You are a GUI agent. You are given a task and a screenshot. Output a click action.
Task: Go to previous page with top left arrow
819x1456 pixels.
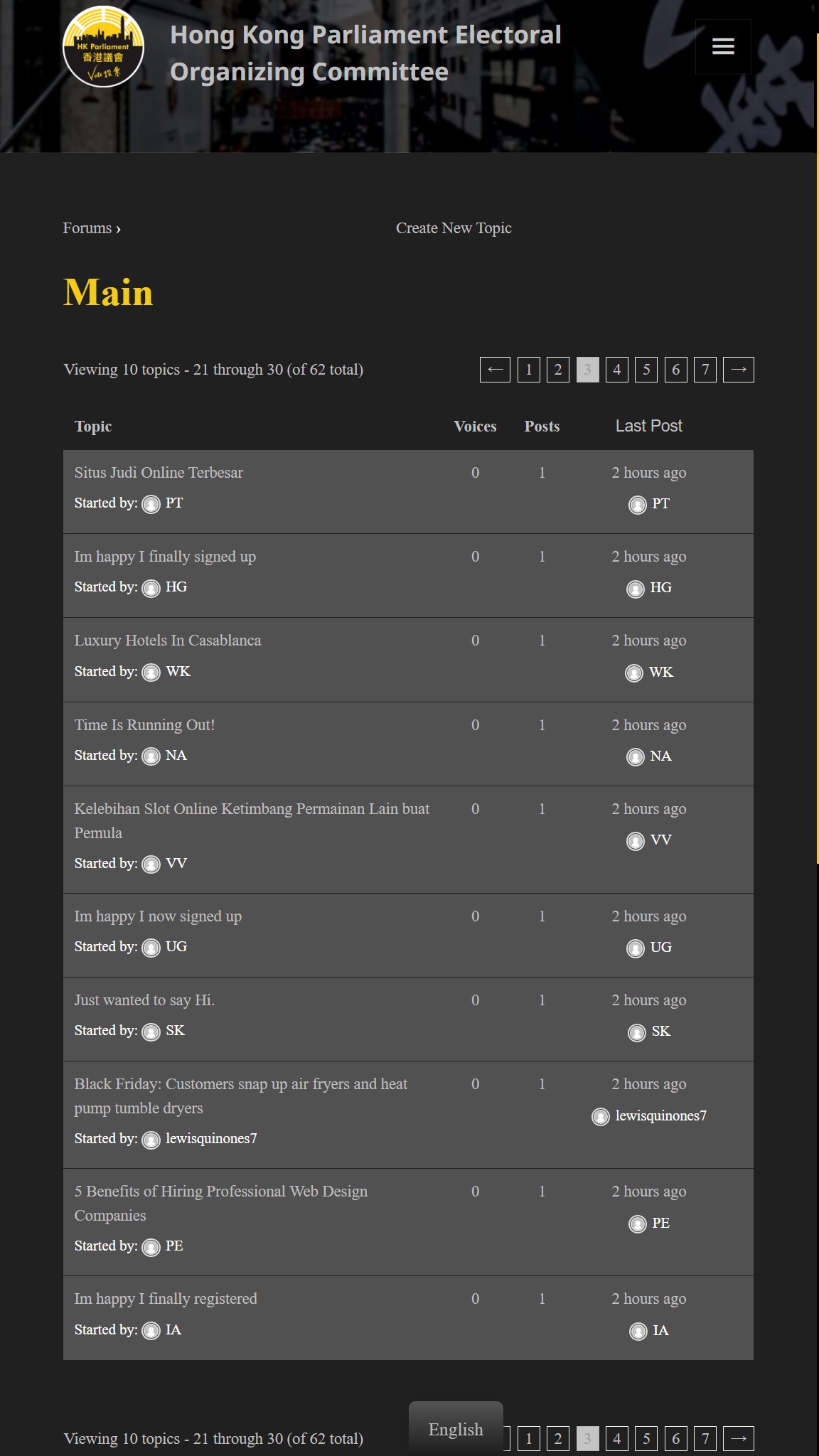click(x=495, y=370)
